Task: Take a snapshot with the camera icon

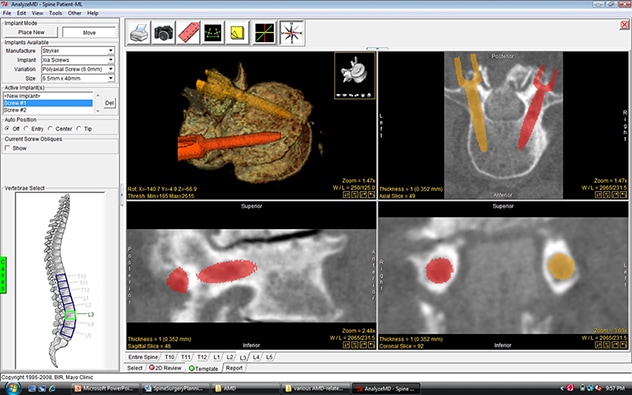Action: click(x=164, y=33)
